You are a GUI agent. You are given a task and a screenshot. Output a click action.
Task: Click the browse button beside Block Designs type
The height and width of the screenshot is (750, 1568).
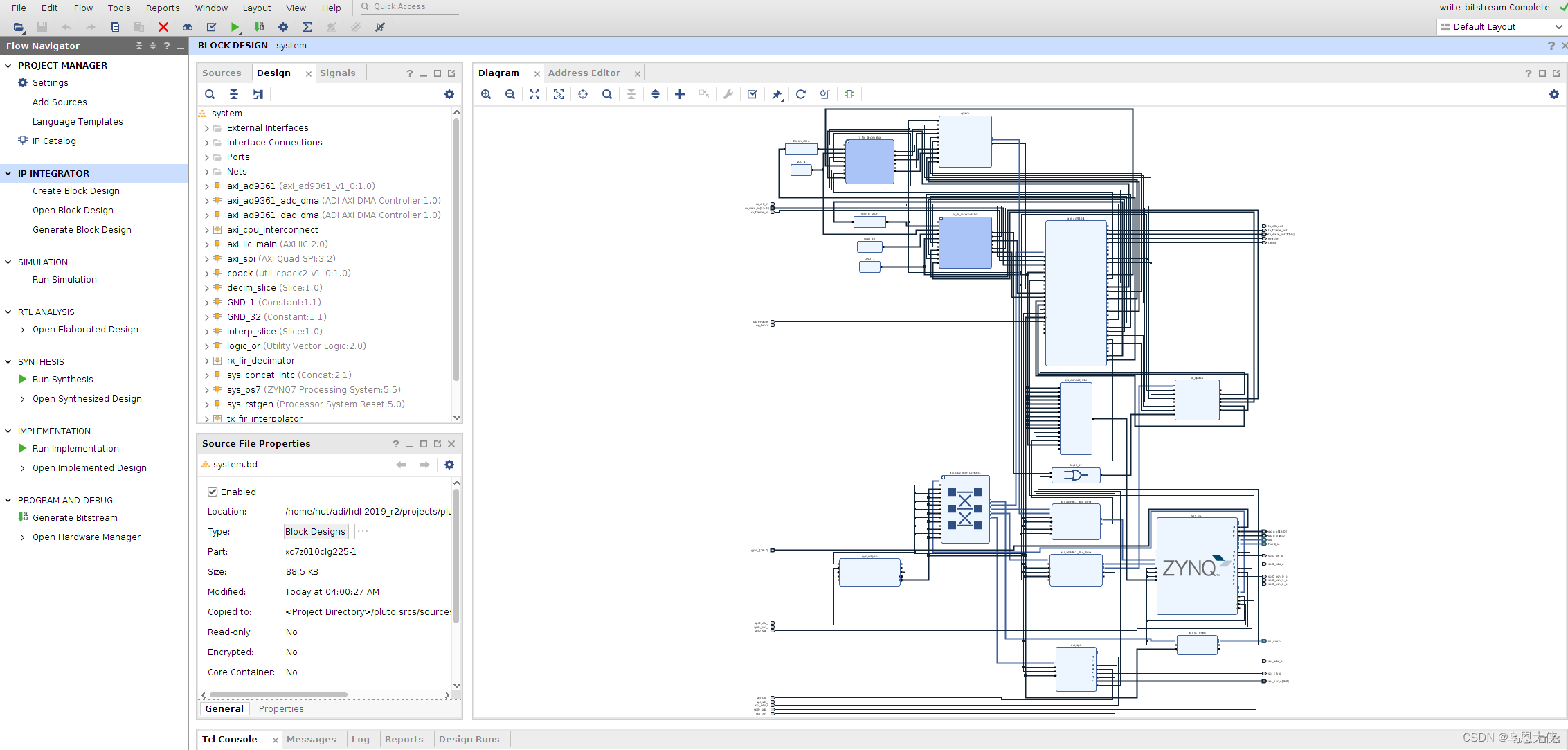[362, 531]
